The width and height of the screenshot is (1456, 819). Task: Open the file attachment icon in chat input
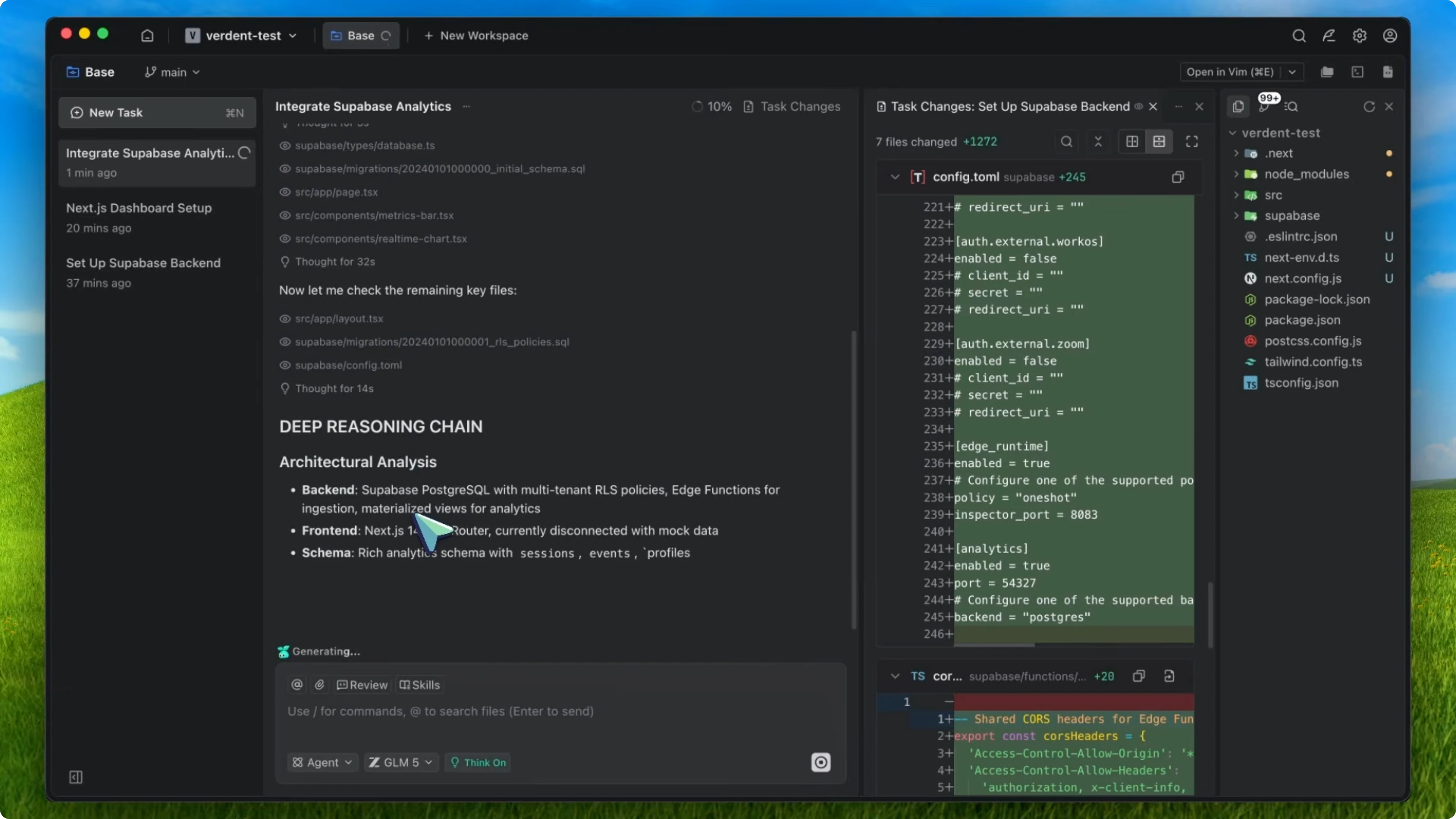(x=319, y=684)
